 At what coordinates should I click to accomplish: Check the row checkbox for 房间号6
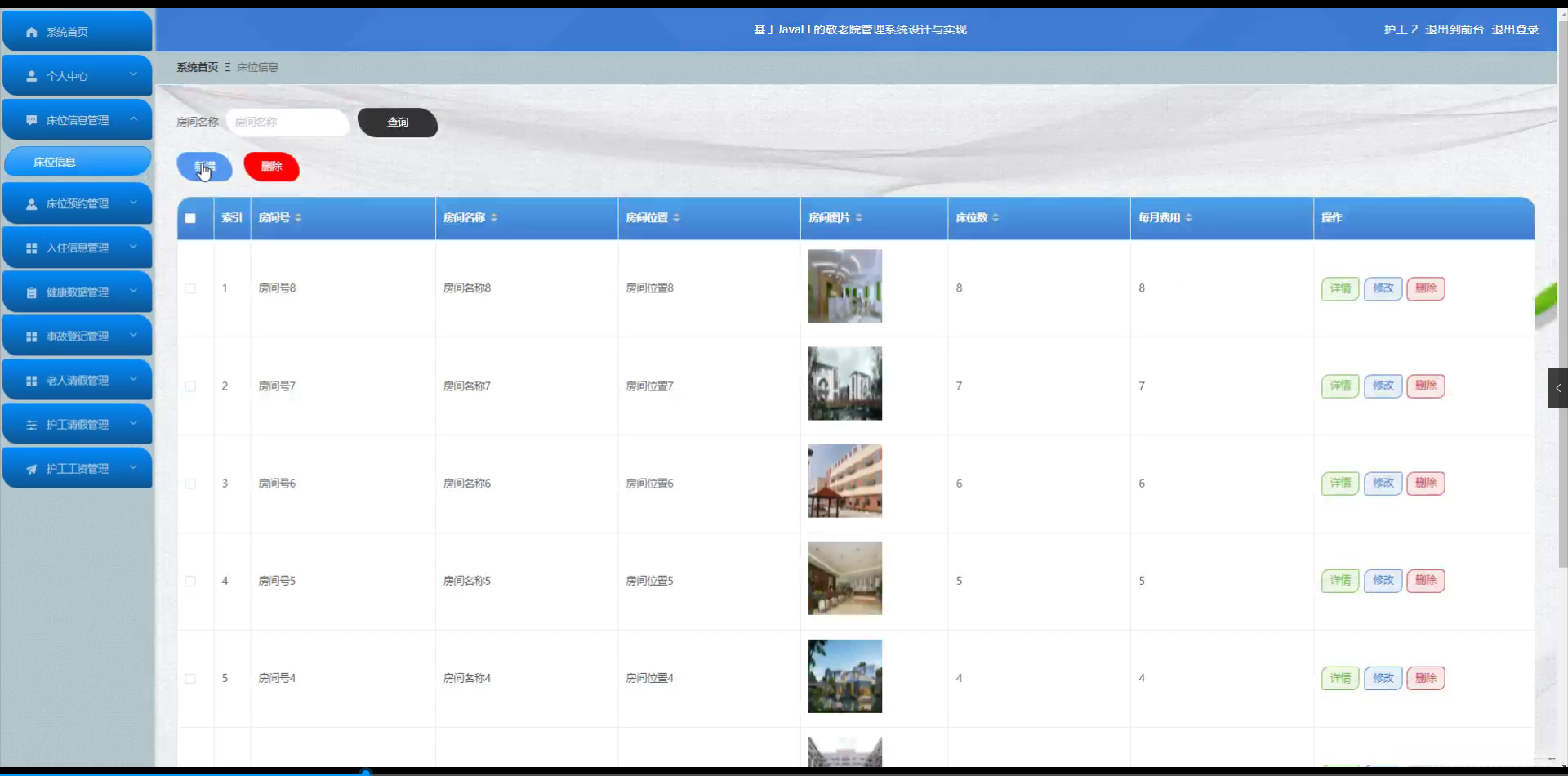[190, 484]
